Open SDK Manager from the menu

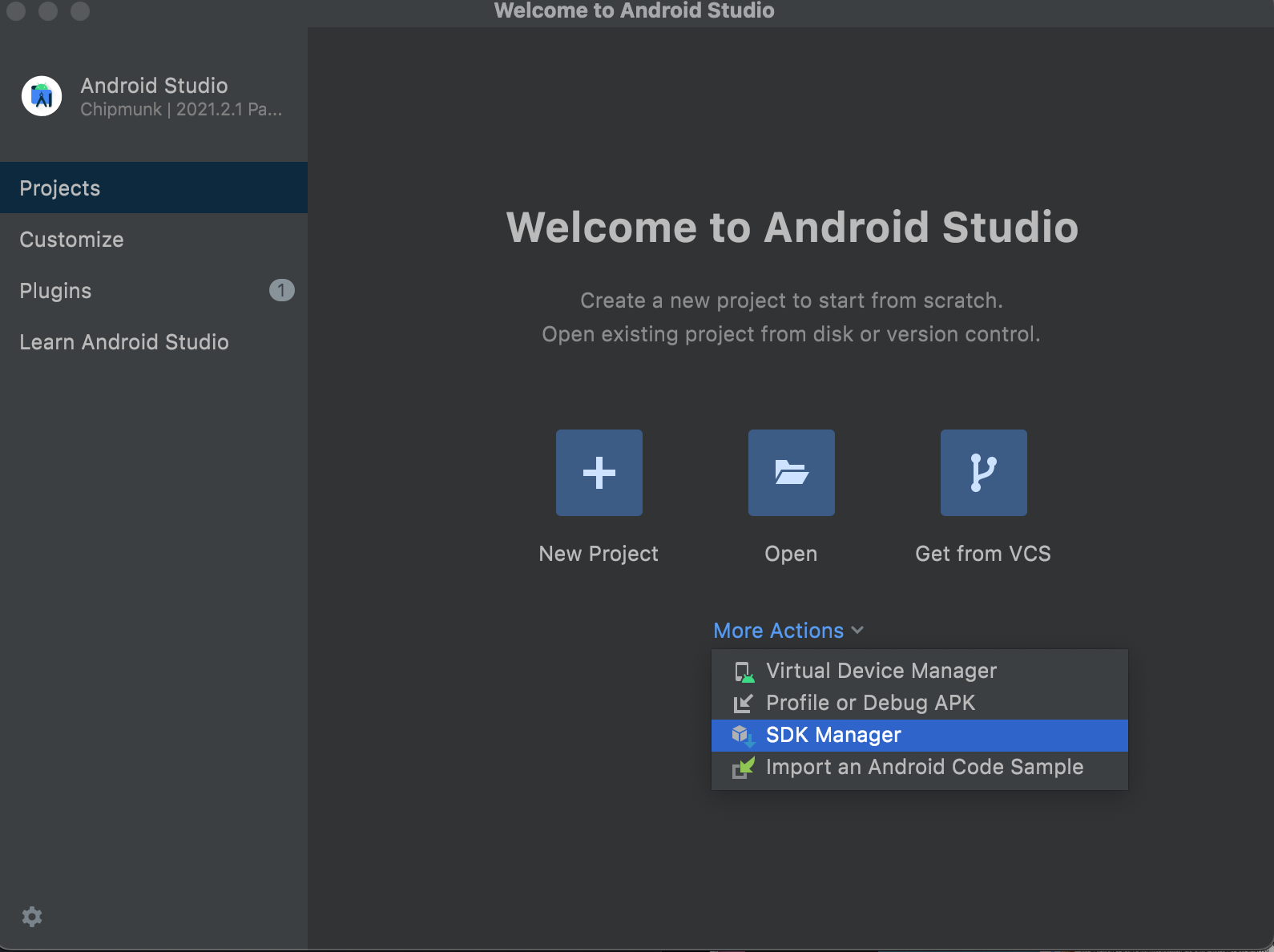tap(920, 736)
